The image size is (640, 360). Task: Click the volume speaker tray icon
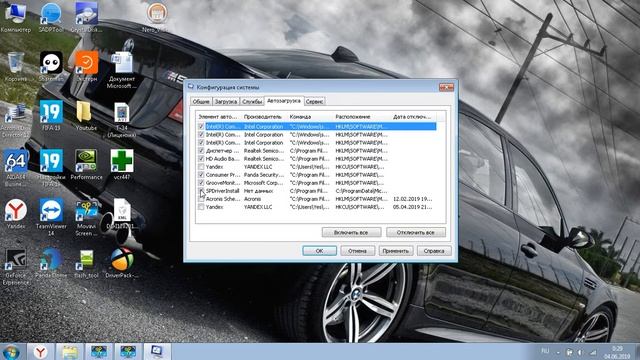[x=580, y=352]
